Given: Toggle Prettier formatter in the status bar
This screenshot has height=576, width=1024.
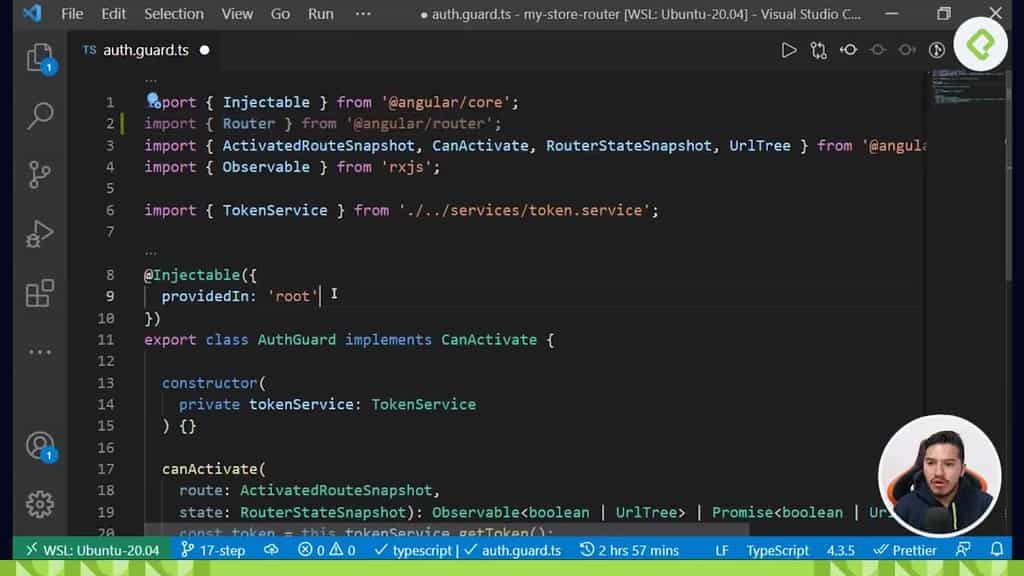Looking at the screenshot, I should 904,549.
